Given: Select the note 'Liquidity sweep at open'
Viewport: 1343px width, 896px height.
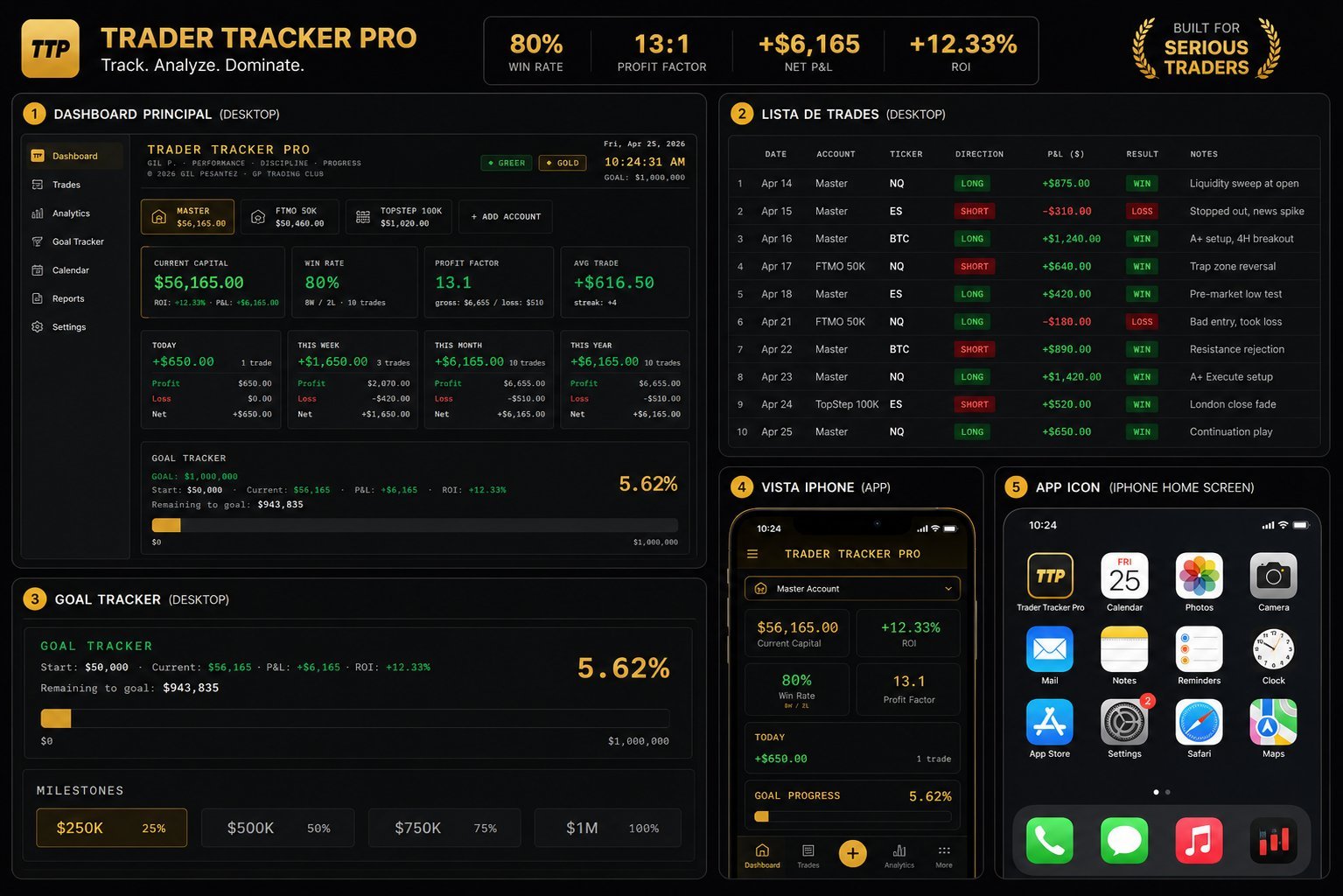Looking at the screenshot, I should point(1244,184).
